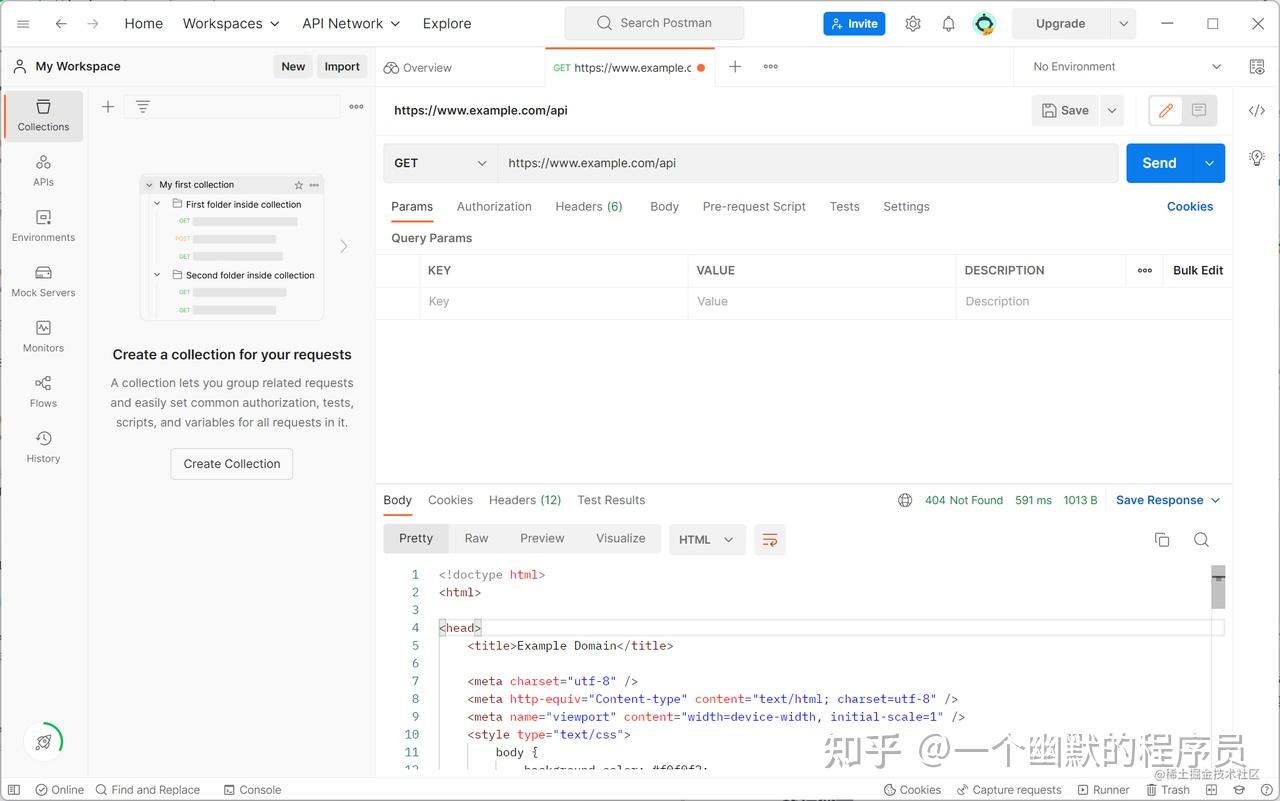The image size is (1280, 801).
Task: Open the HTML response format dropdown
Action: coord(707,539)
